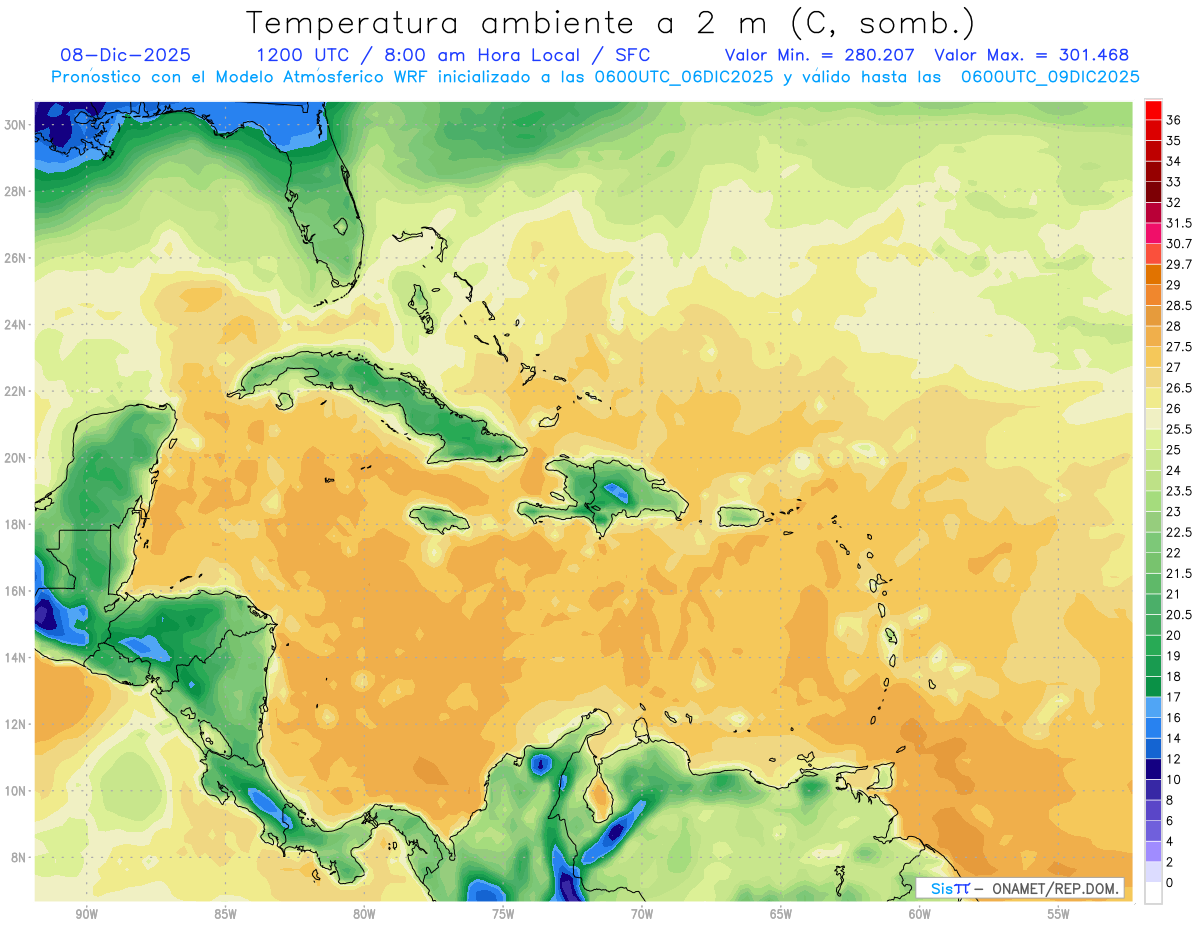Click the 75W longitude label
Viewport: 1200px width, 927px height.
503,914
